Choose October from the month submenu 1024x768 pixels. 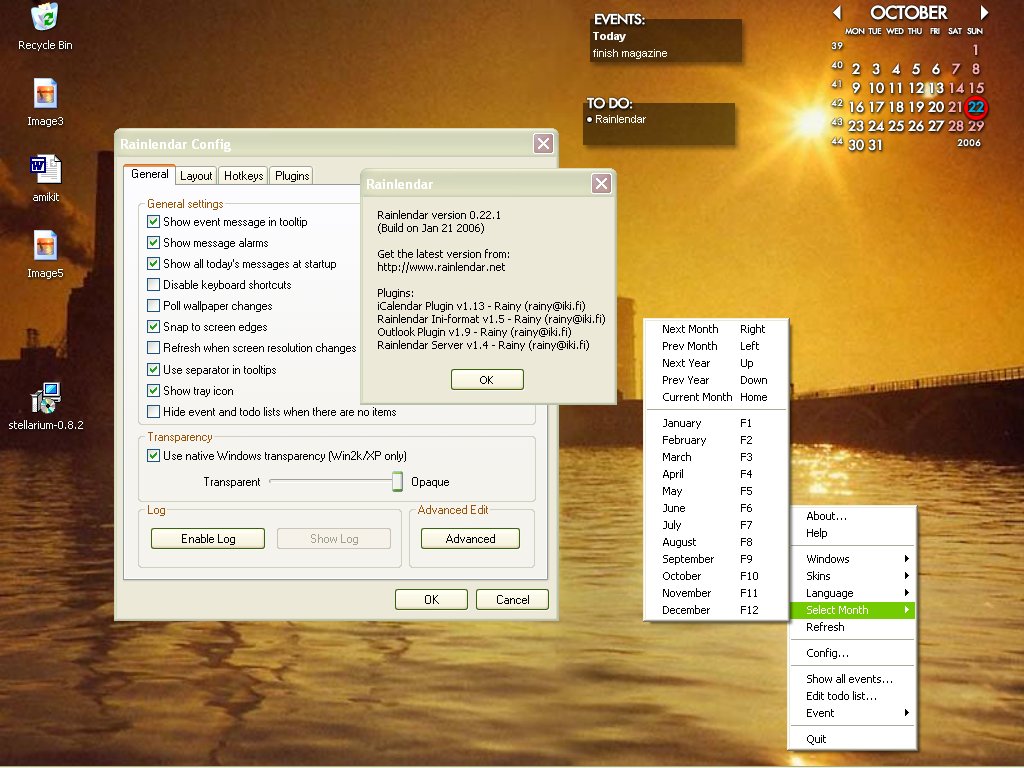682,576
